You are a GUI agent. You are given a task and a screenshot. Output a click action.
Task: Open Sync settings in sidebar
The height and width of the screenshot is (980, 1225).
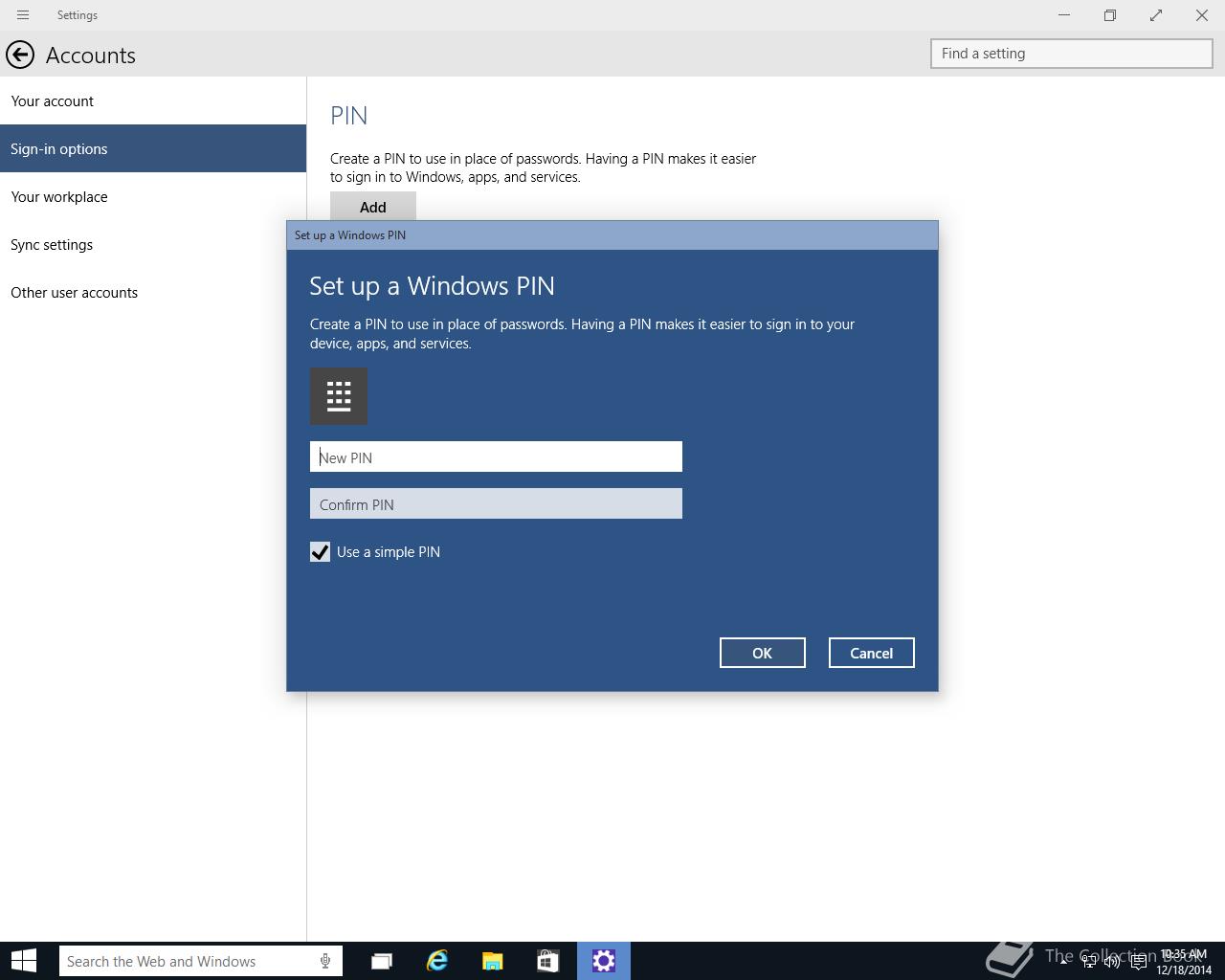153,245
